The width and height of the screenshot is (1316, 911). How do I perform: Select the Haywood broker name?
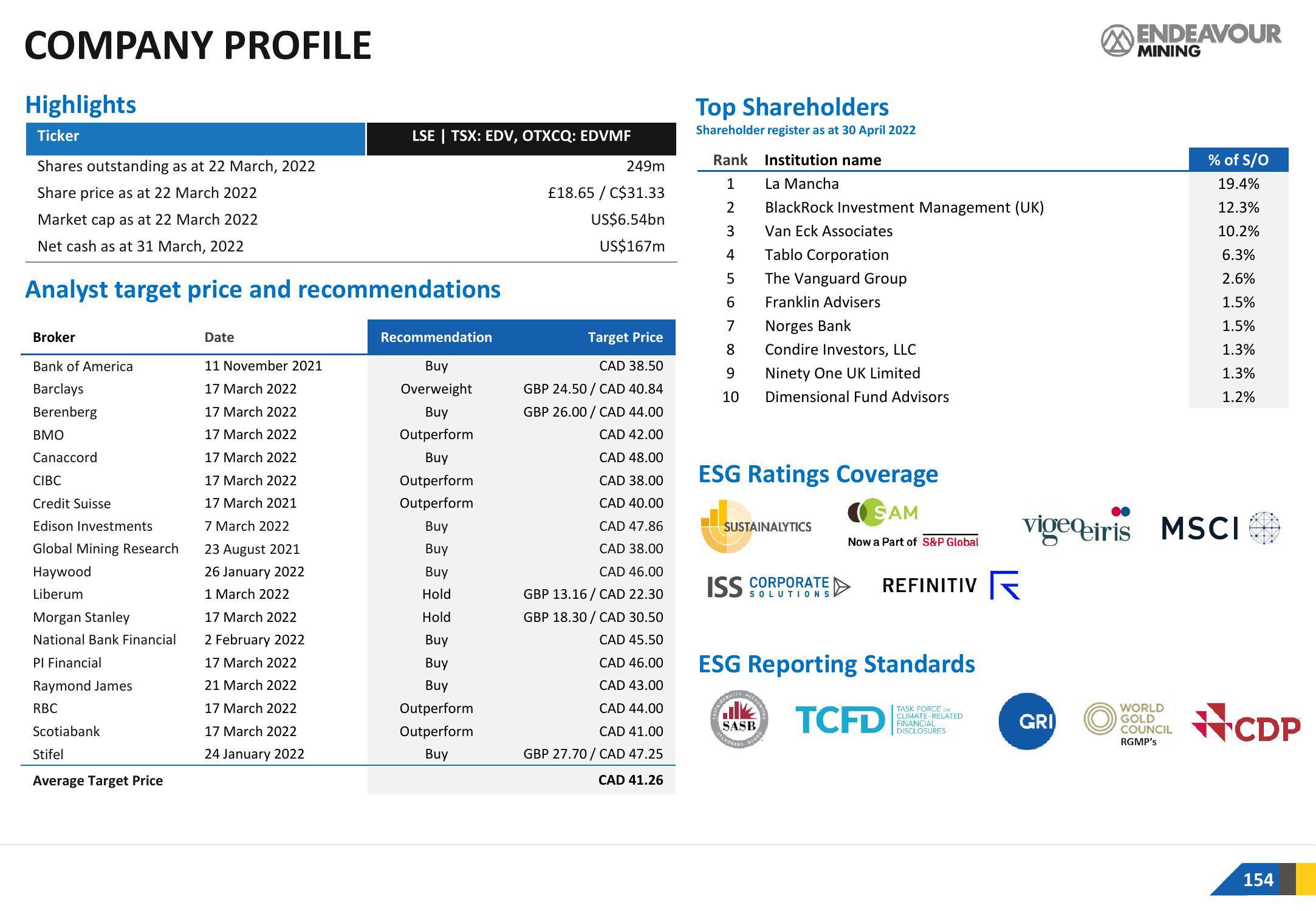(62, 572)
